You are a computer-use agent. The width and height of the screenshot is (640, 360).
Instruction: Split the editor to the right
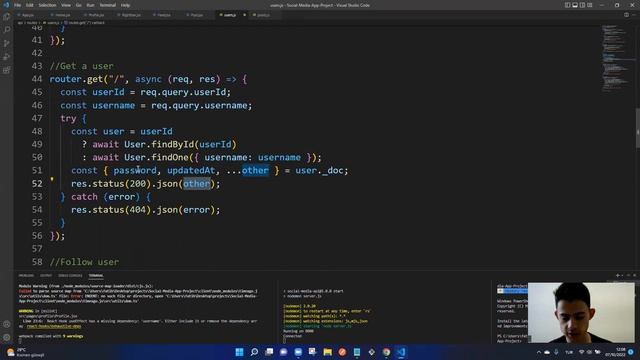pyautogui.click(x=626, y=15)
